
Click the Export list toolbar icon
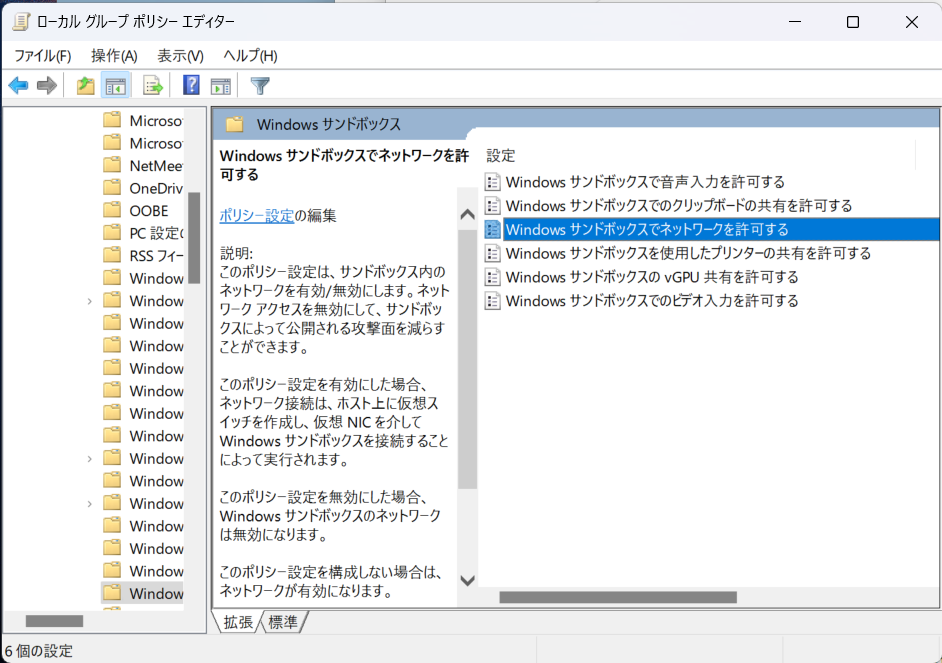tap(151, 85)
